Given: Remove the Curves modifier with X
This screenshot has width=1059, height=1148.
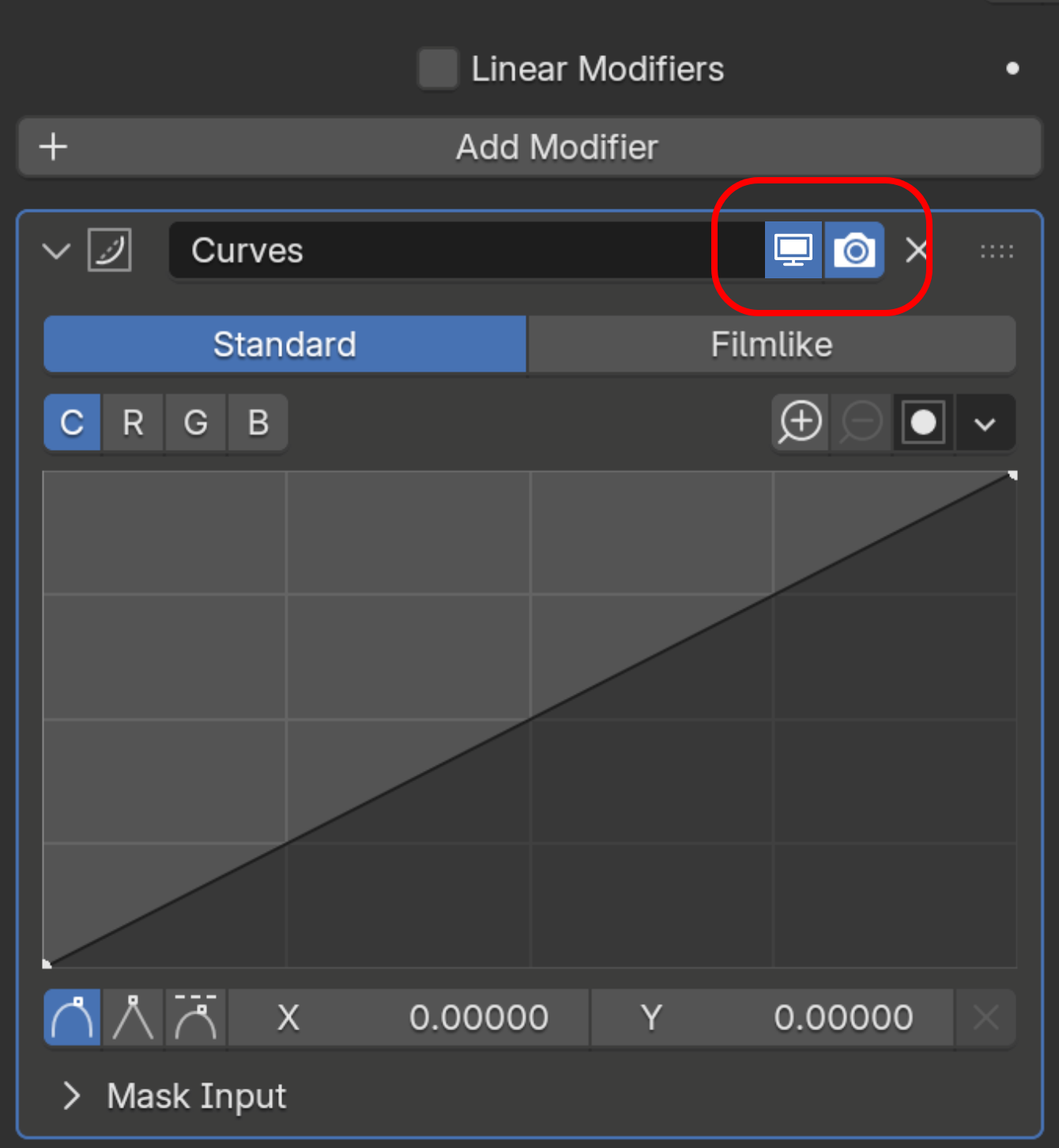Looking at the screenshot, I should [x=917, y=251].
